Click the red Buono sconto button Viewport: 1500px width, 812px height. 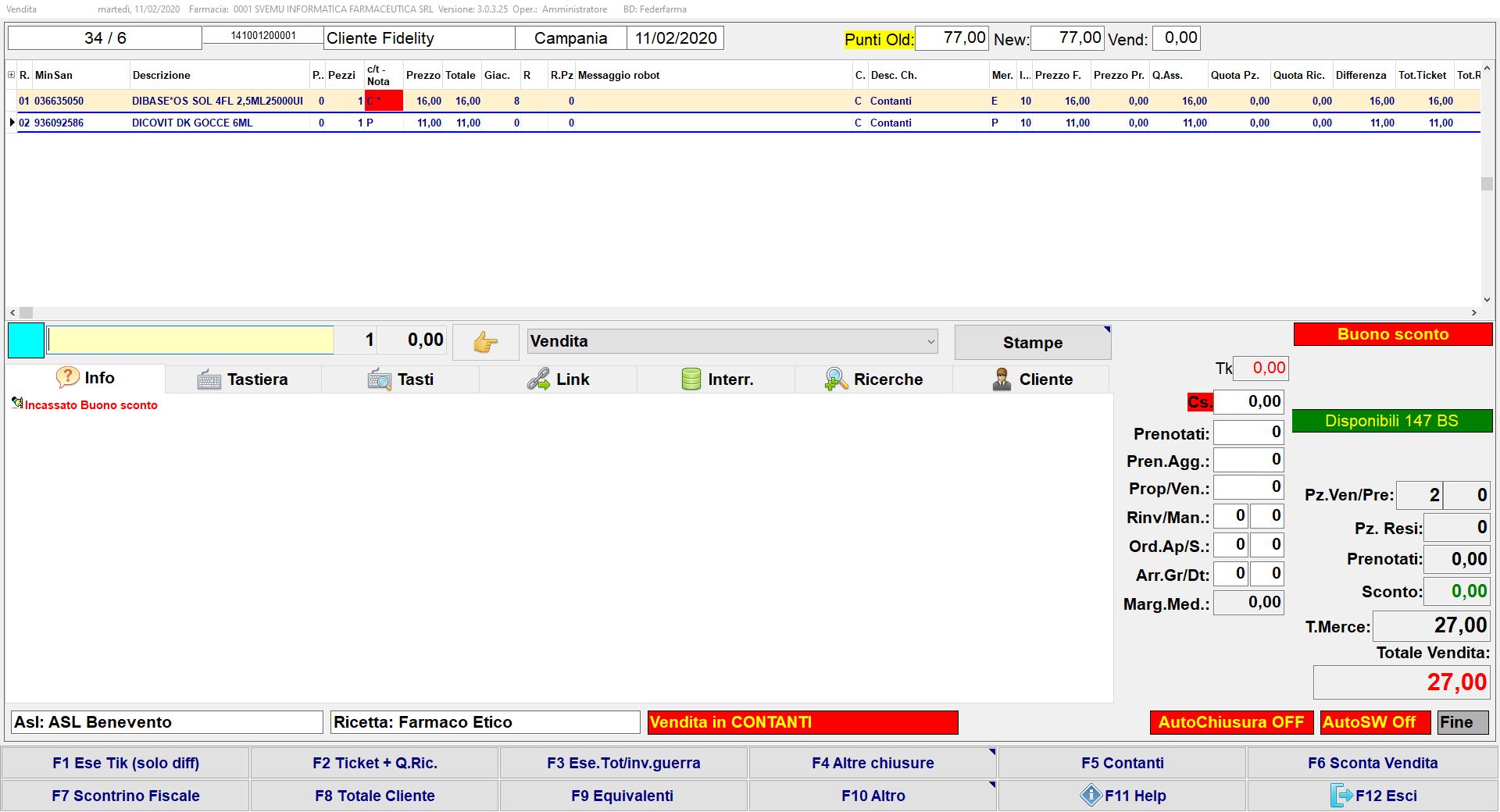(x=1392, y=334)
